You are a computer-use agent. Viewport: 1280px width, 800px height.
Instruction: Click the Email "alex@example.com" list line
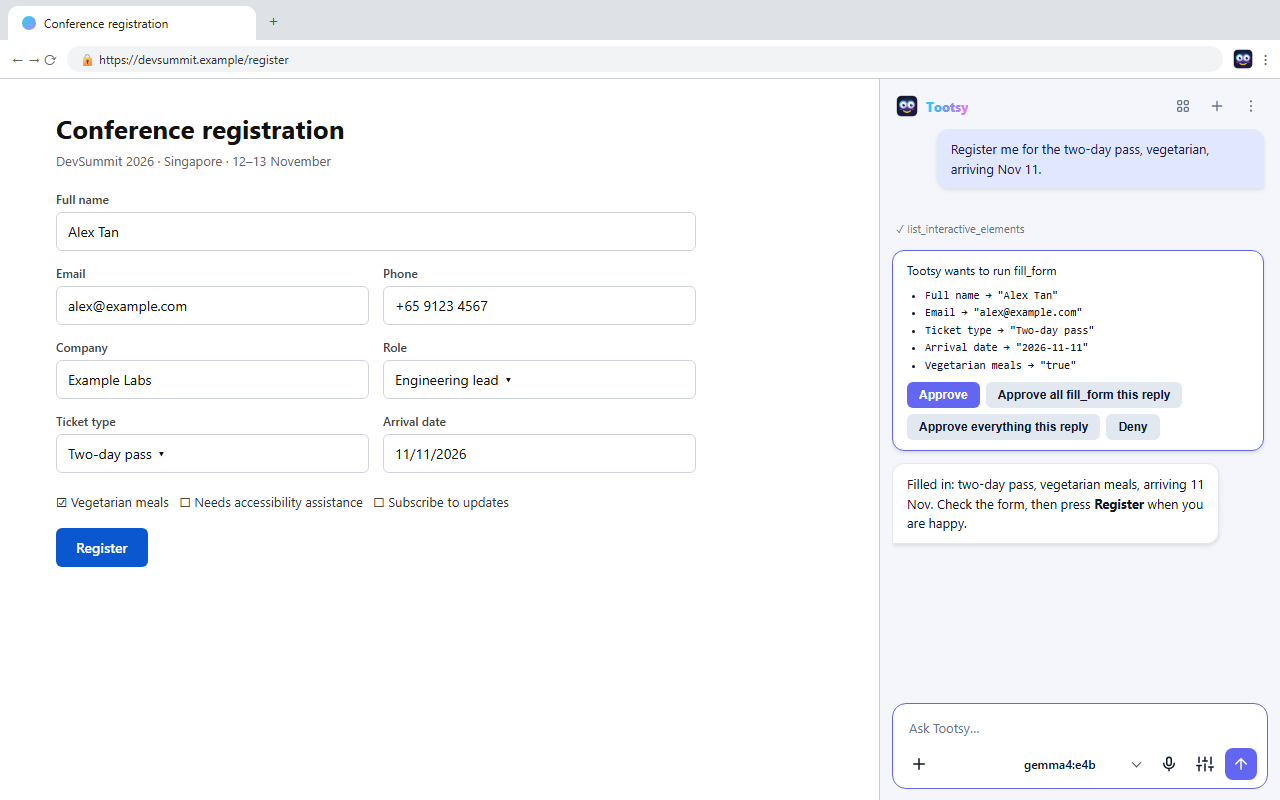(1003, 312)
